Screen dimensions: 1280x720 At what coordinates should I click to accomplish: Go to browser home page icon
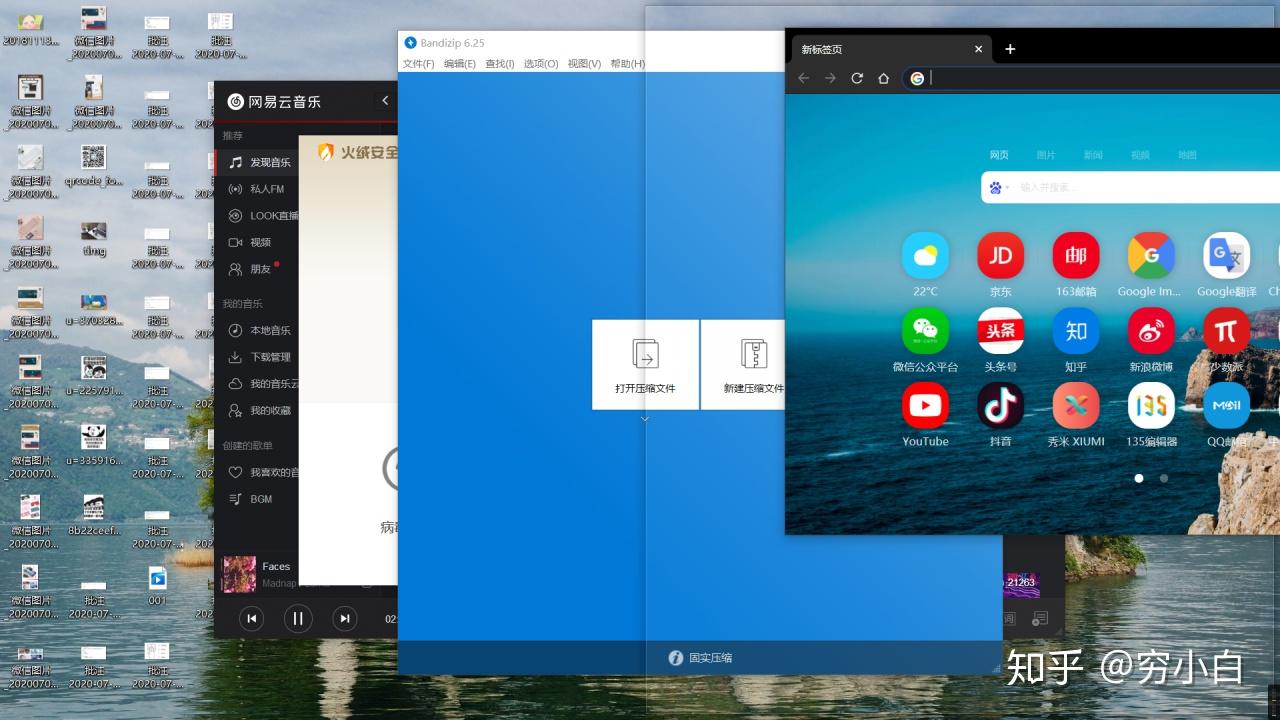(884, 78)
